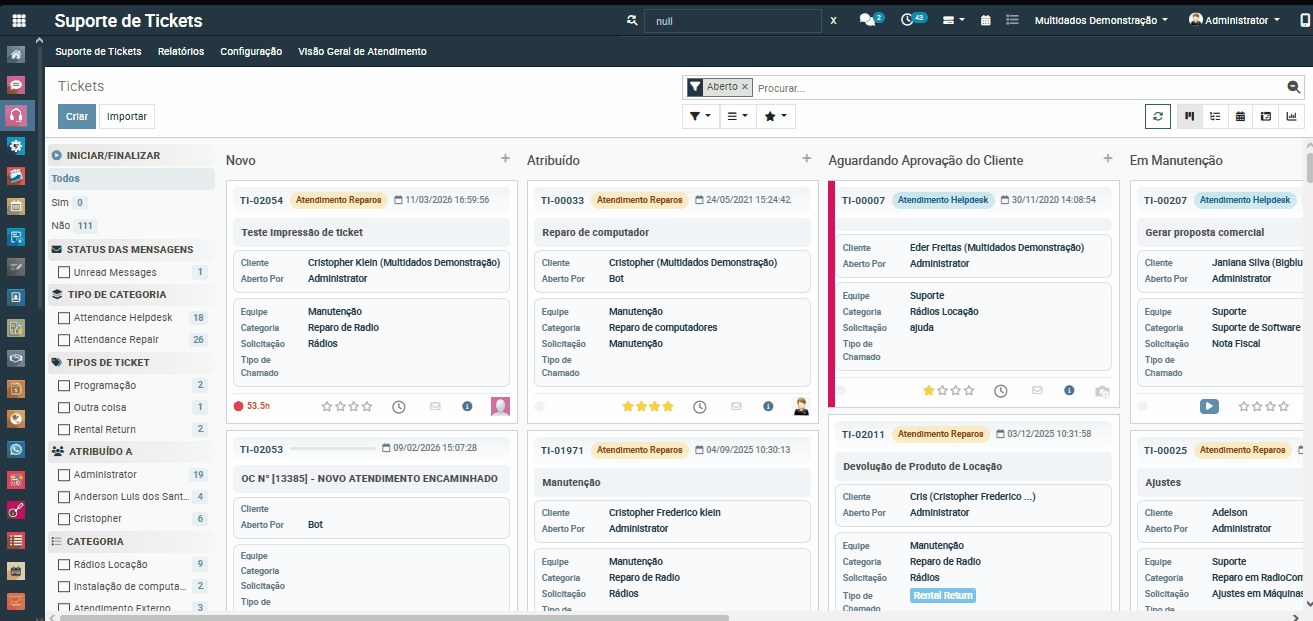Check Programação ticket type
Image resolution: width=1313 pixels, height=621 pixels.
(64, 385)
